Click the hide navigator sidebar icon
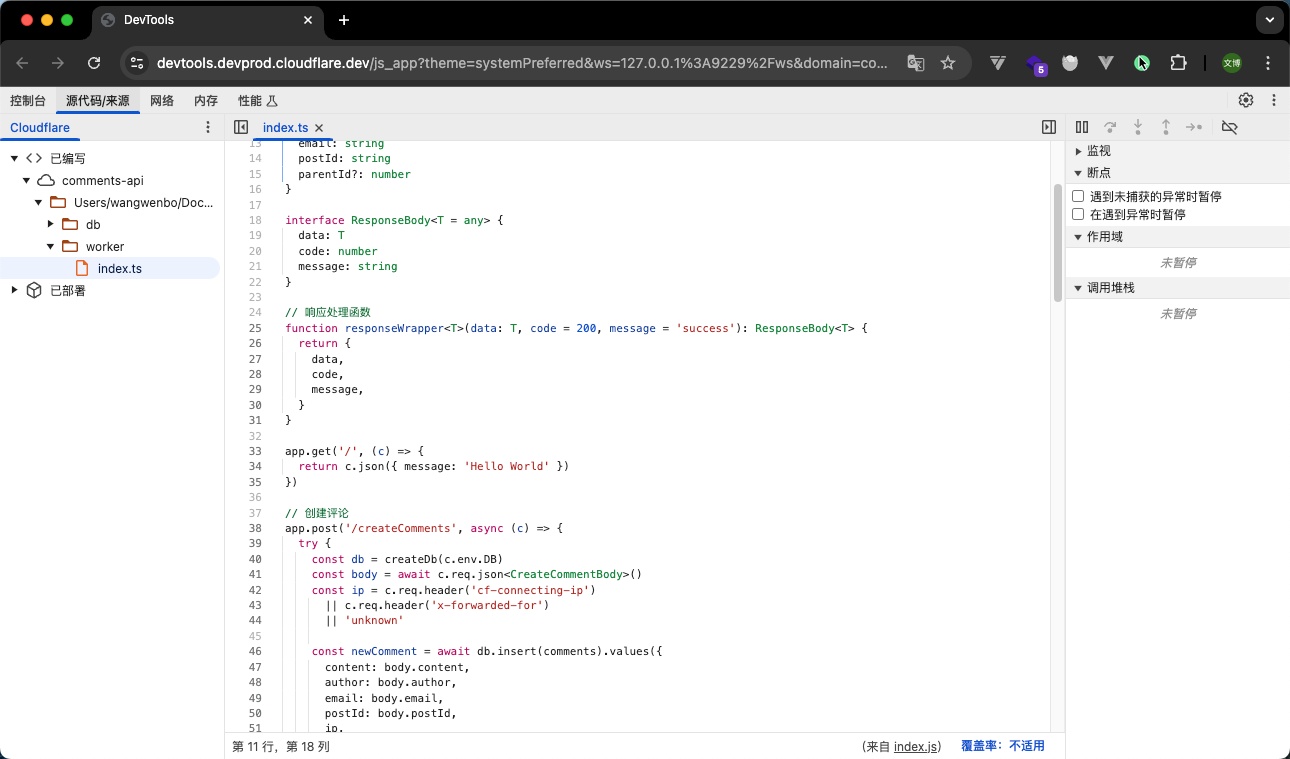The image size is (1290, 759). pos(241,127)
